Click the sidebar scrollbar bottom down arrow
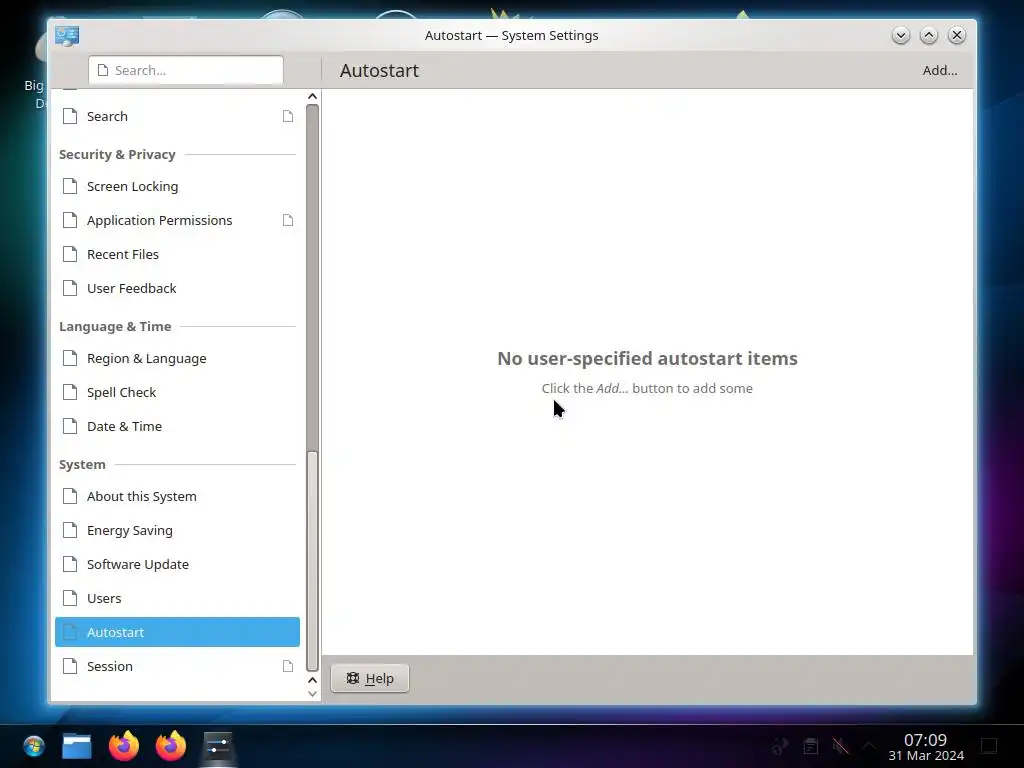Viewport: 1024px width, 768px height. click(312, 694)
